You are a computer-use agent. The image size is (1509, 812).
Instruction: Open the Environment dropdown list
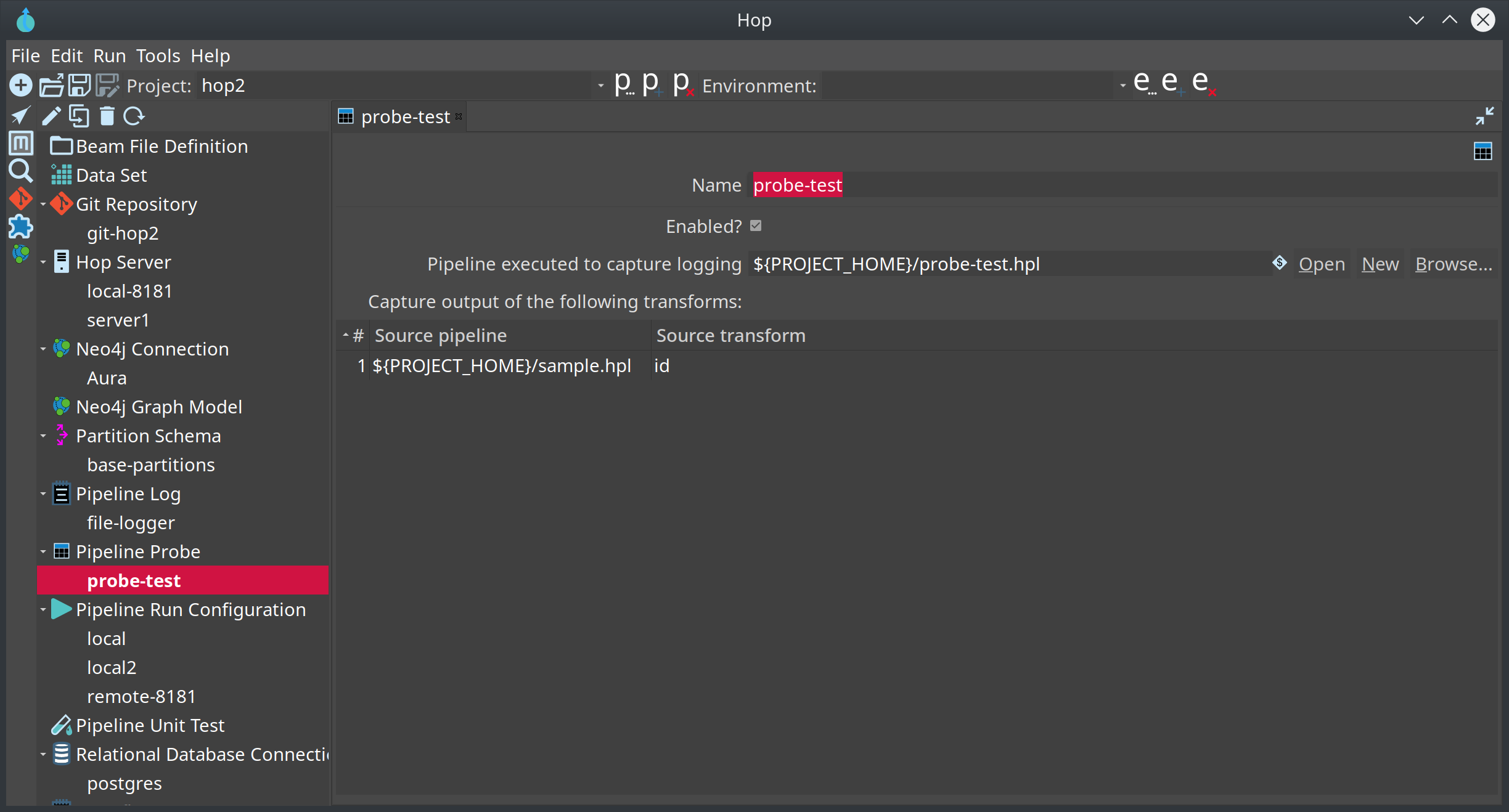pos(1123,86)
